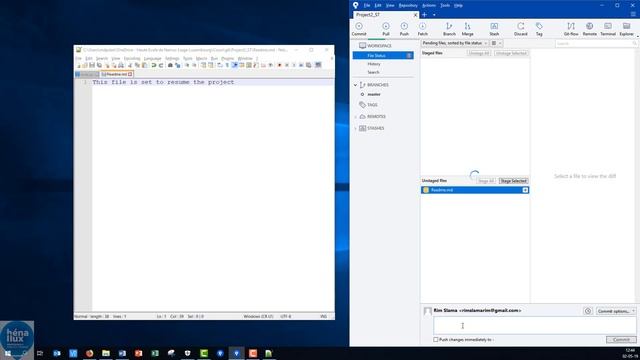Click the Tag toolbar icon
The height and width of the screenshot is (360, 640).
[539, 29]
